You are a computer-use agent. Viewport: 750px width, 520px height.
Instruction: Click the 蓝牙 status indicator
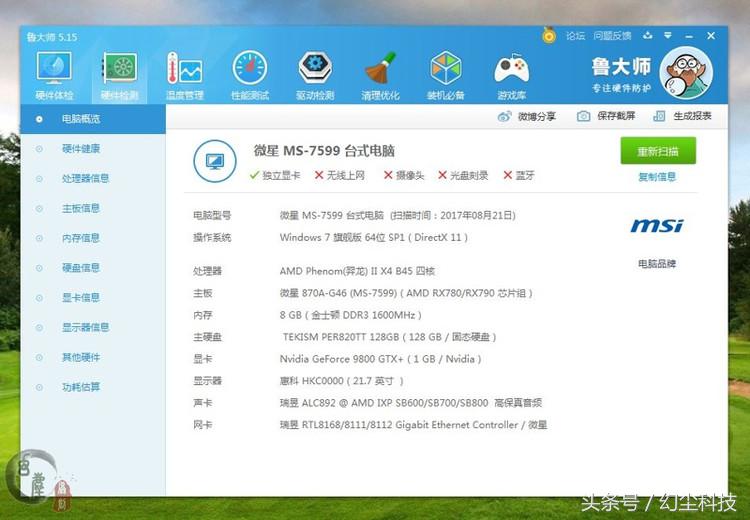click(x=519, y=176)
